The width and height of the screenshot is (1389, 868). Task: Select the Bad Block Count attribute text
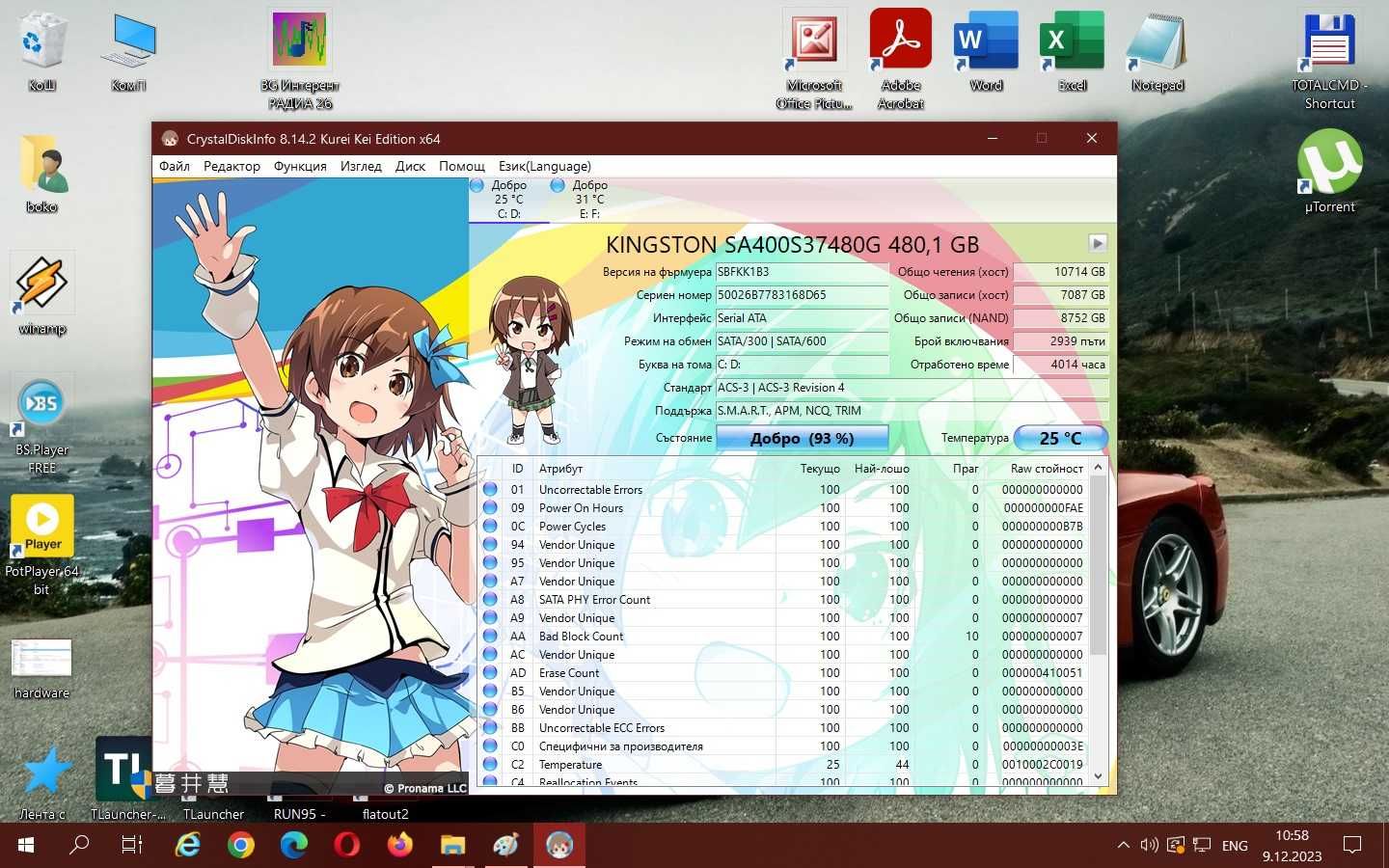(x=581, y=637)
